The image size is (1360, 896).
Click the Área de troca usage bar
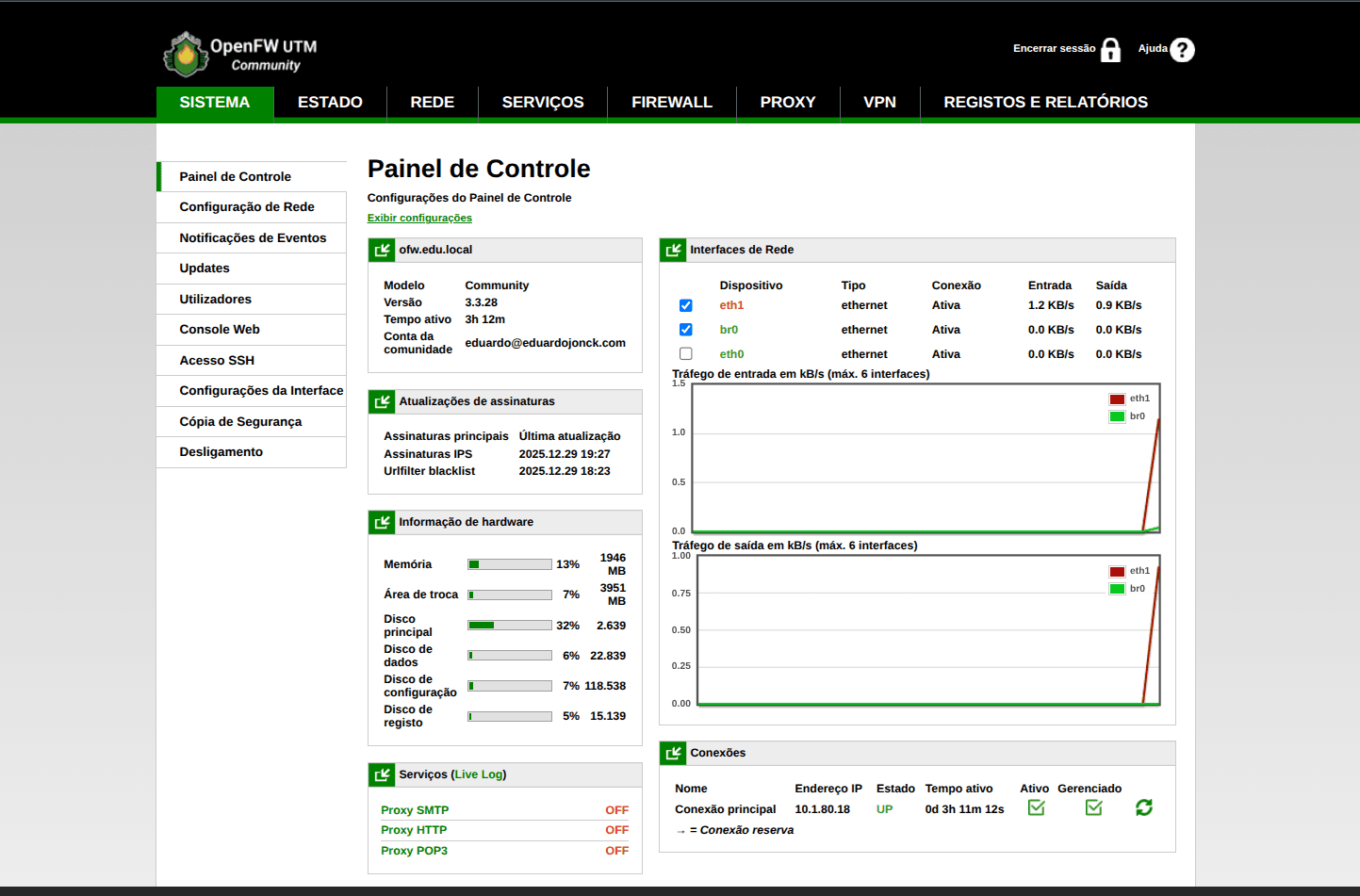[510, 595]
